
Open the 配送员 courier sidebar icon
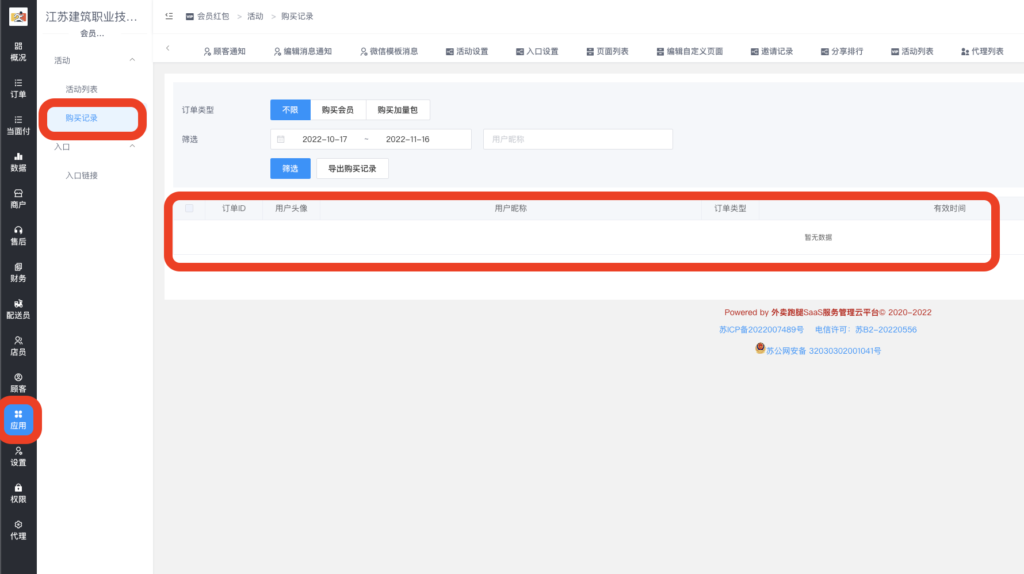pos(18,309)
